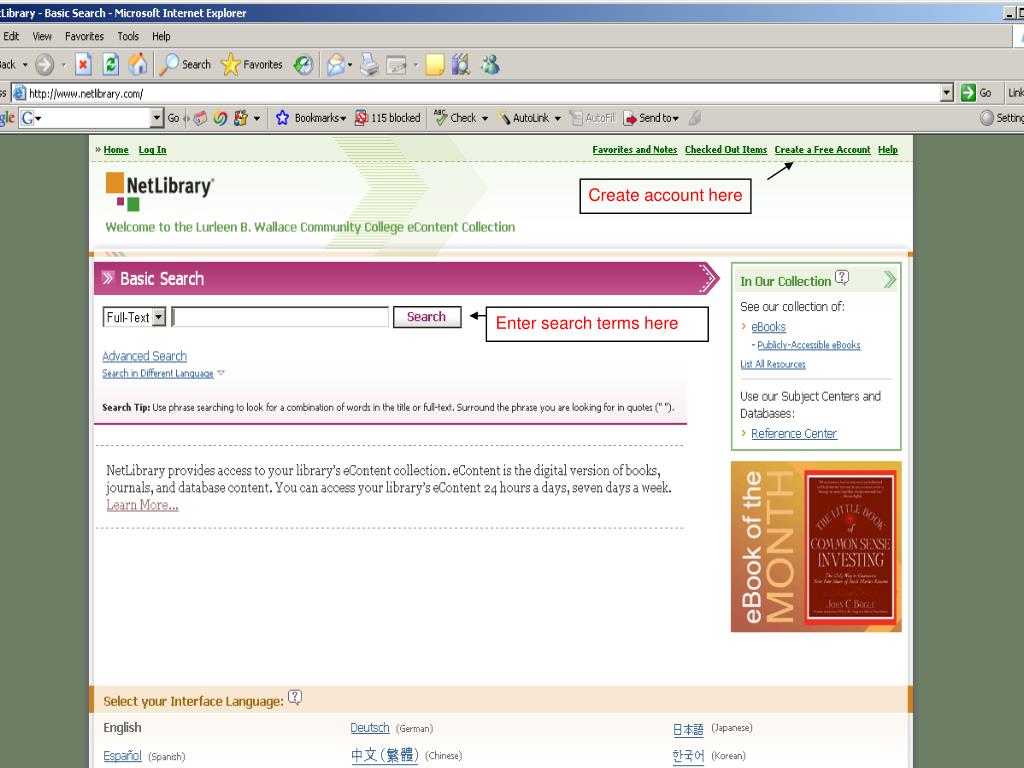Screen dimensions: 1024x768
Task: Open the Mail button dropdown arrow
Action: click(350, 65)
